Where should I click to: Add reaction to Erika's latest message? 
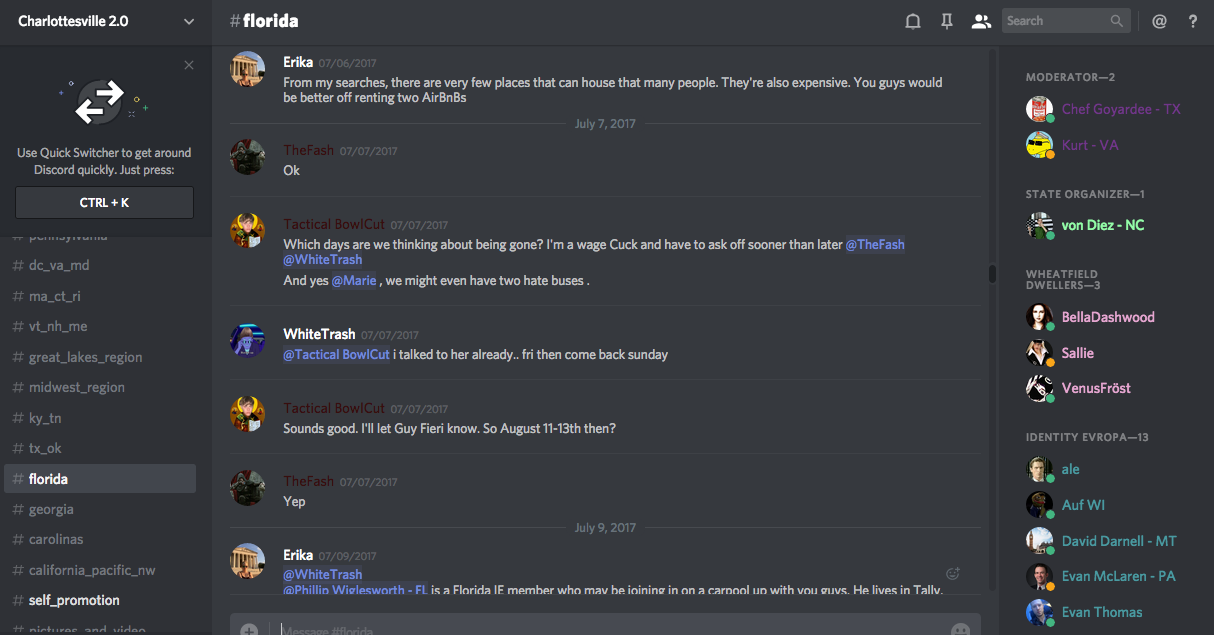click(x=953, y=573)
